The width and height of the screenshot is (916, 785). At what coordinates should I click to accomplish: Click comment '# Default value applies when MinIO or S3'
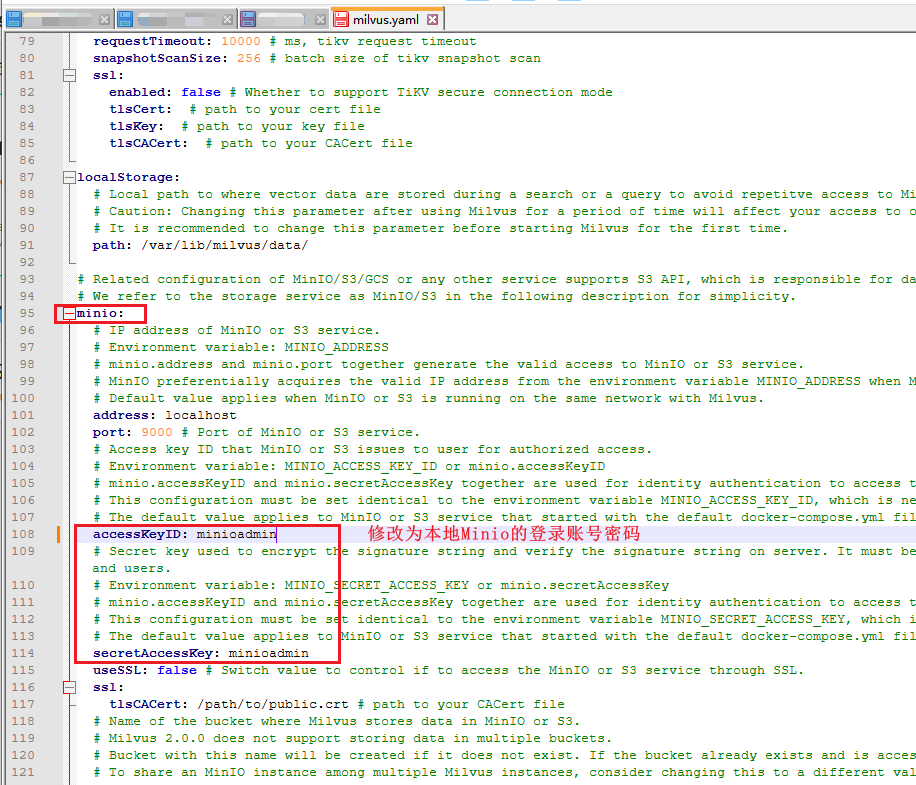pos(428,398)
